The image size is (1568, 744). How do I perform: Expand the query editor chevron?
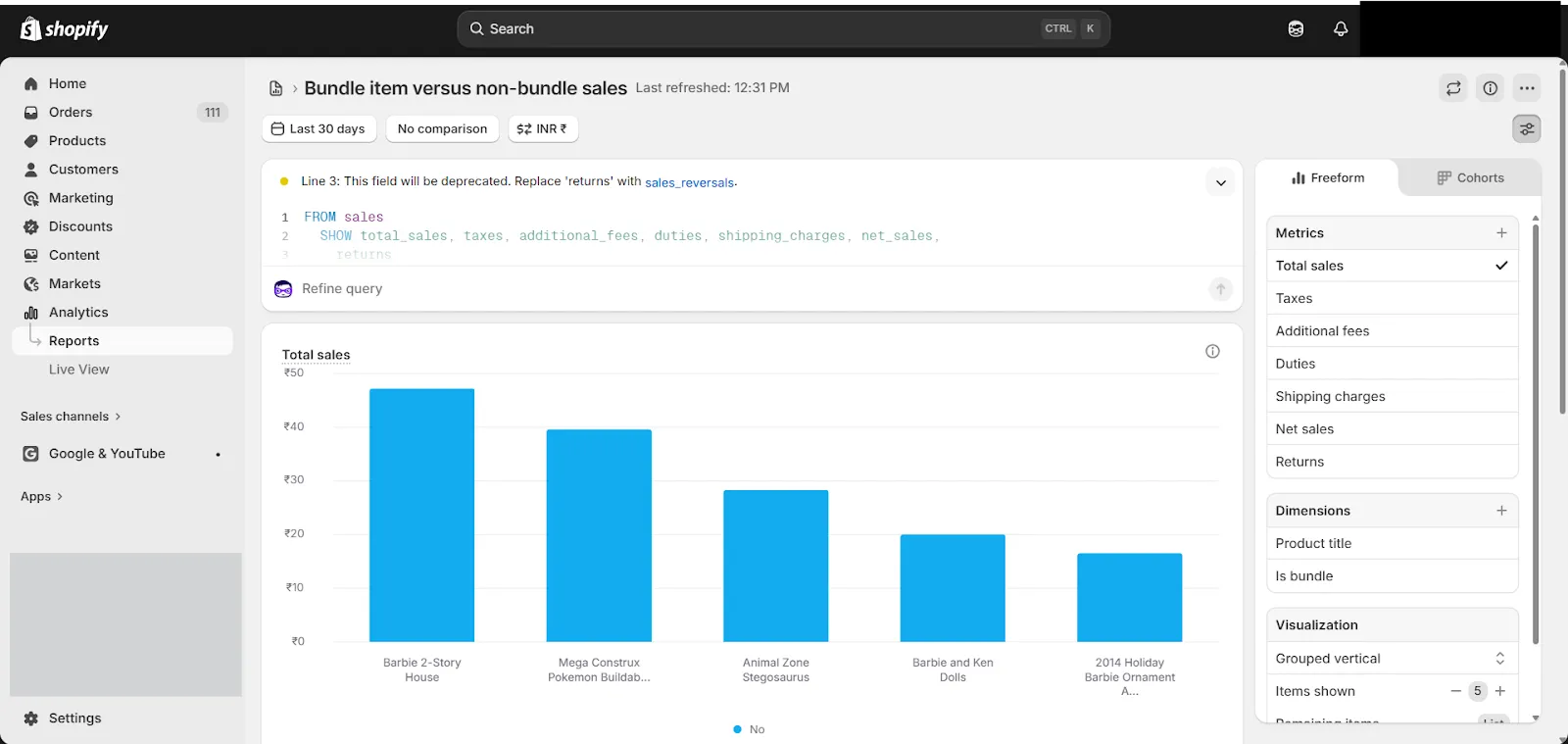point(1221,182)
